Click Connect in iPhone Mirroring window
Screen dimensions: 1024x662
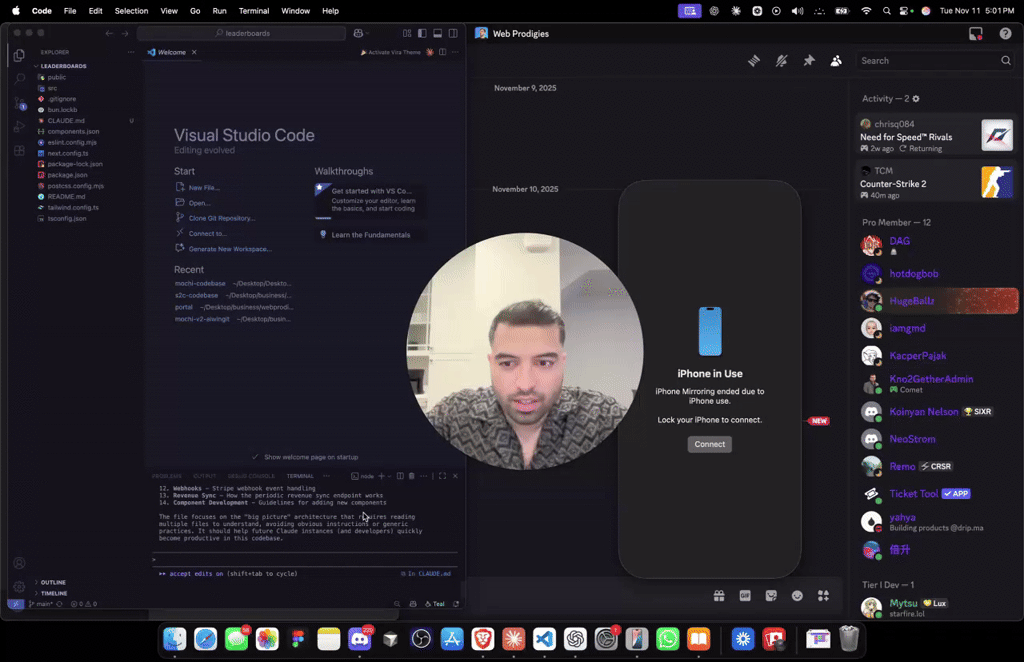click(x=709, y=444)
